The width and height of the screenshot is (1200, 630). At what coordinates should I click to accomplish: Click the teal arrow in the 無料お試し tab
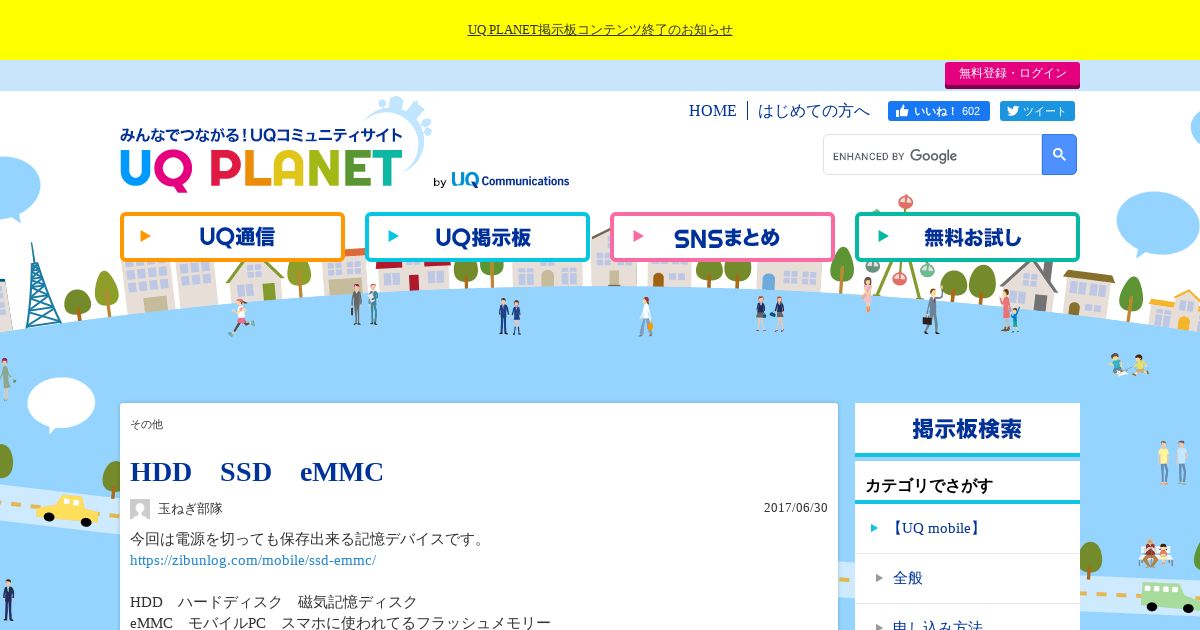pos(884,237)
